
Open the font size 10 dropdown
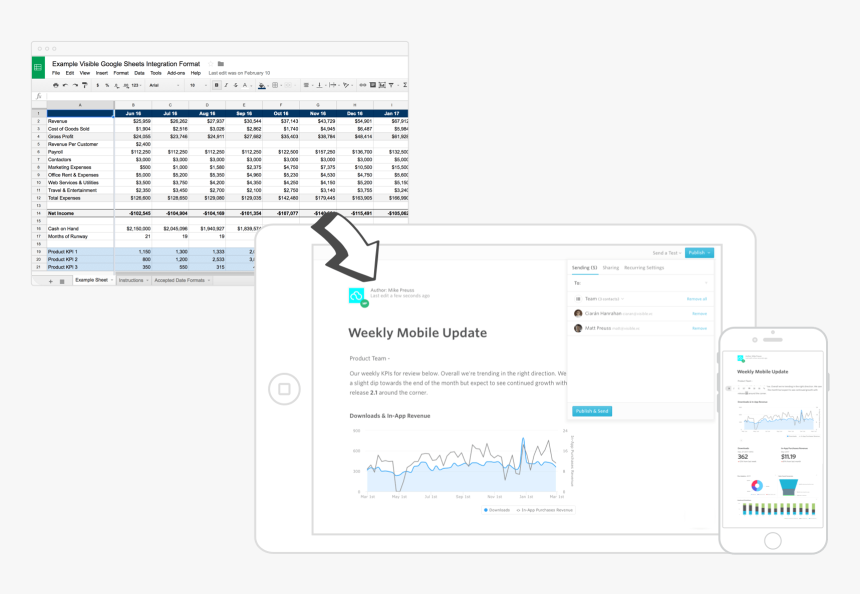point(198,85)
